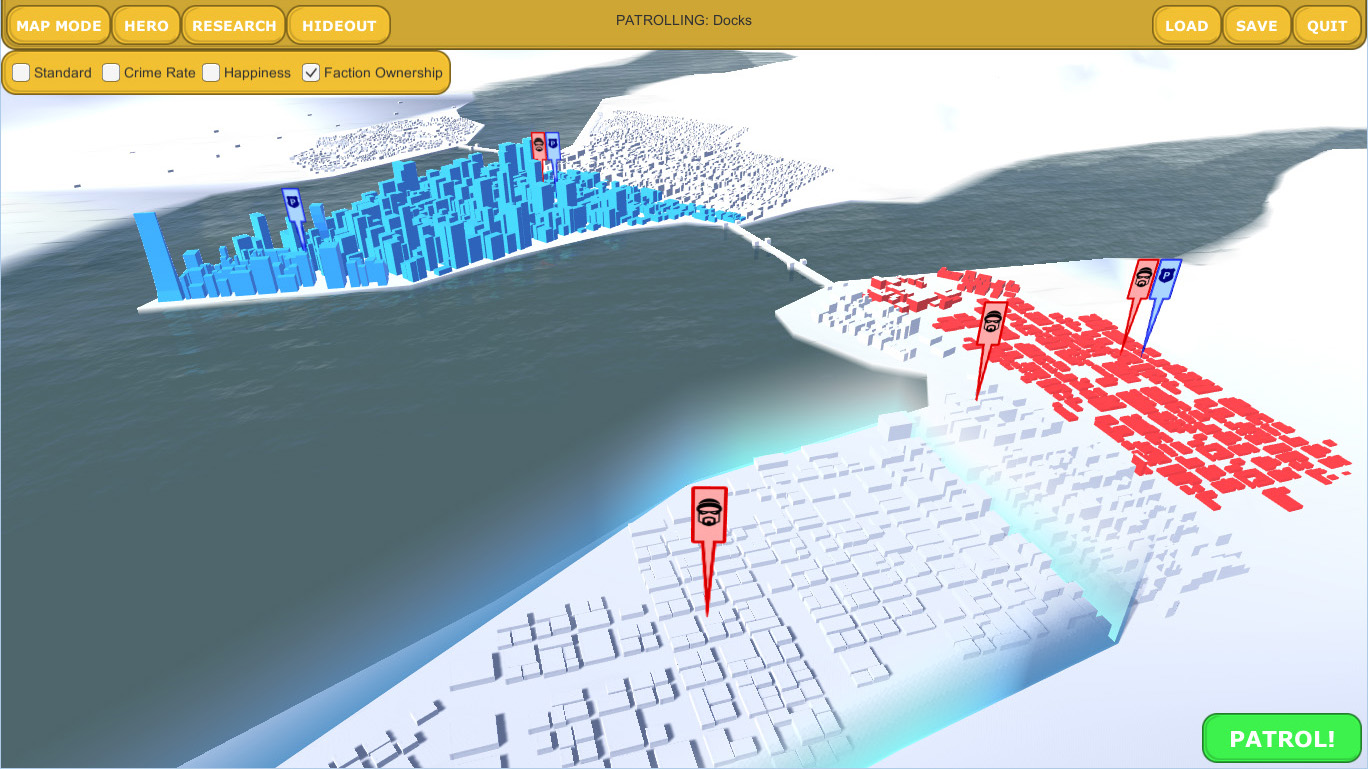1368x769 pixels.
Task: Open the HERO screen
Action: pos(146,26)
